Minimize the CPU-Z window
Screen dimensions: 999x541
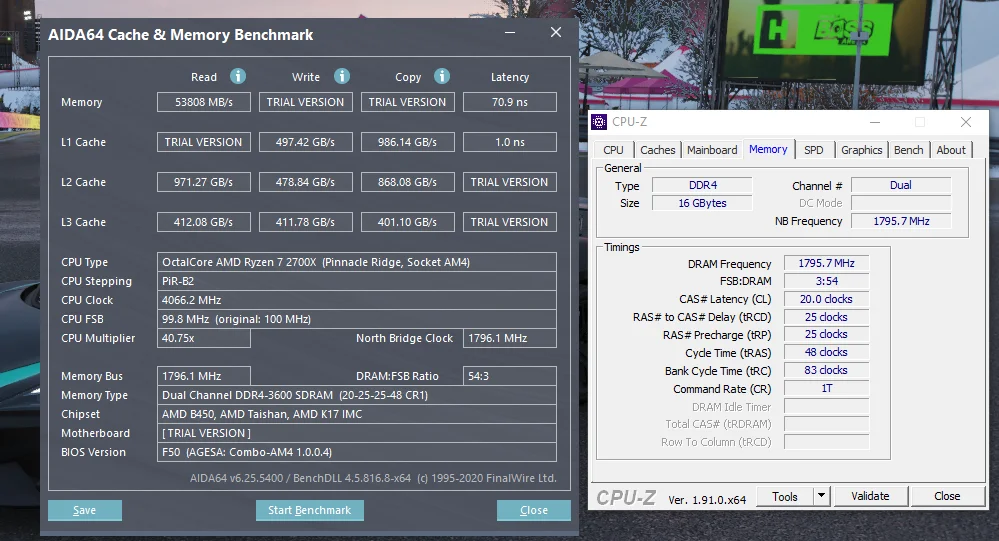tap(875, 122)
